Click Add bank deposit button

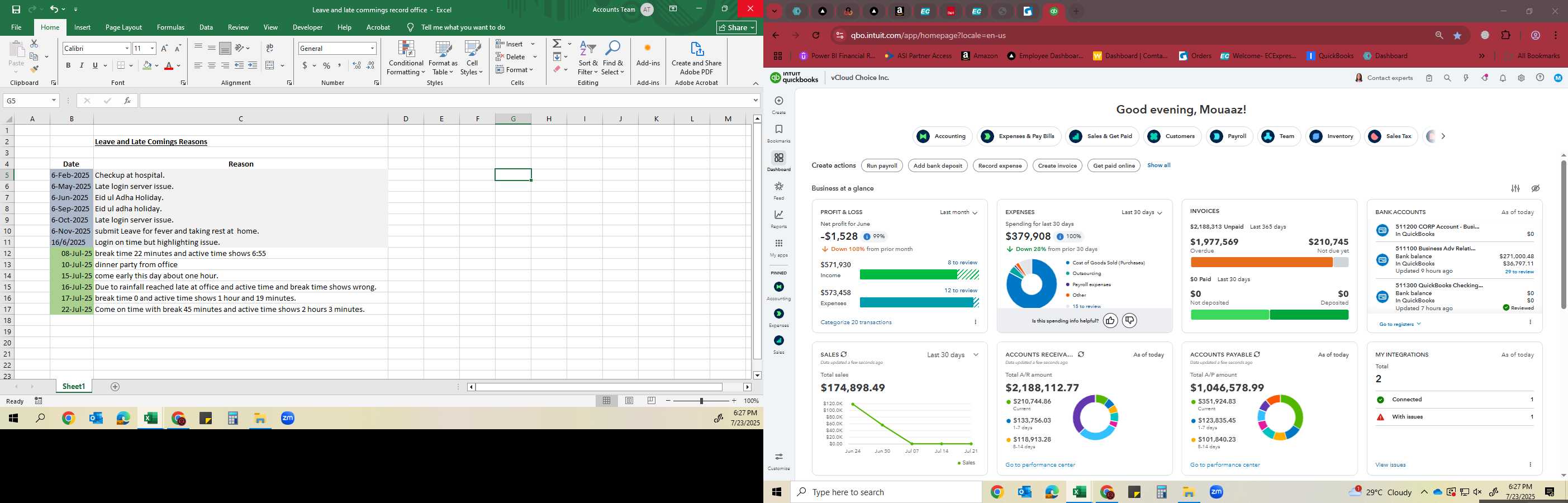click(938, 165)
